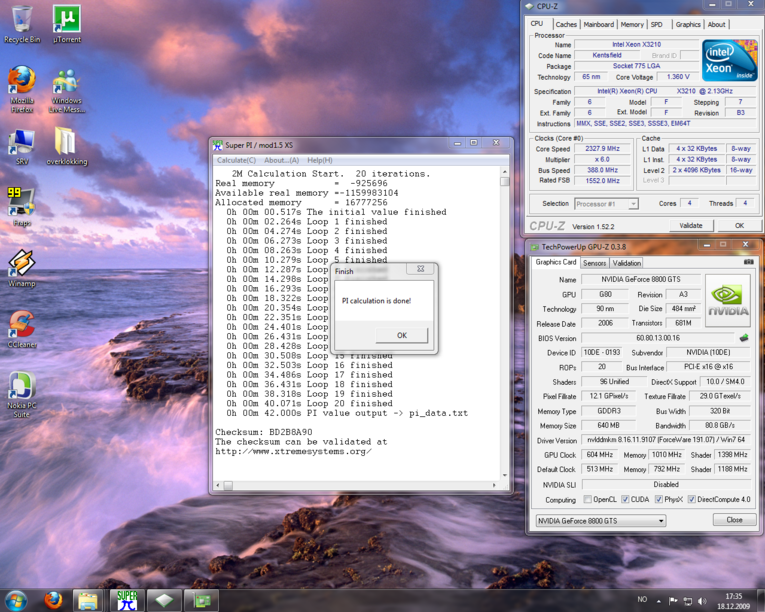Click the Memory Size value 640 MB
765x612 pixels.
pyautogui.click(x=608, y=426)
